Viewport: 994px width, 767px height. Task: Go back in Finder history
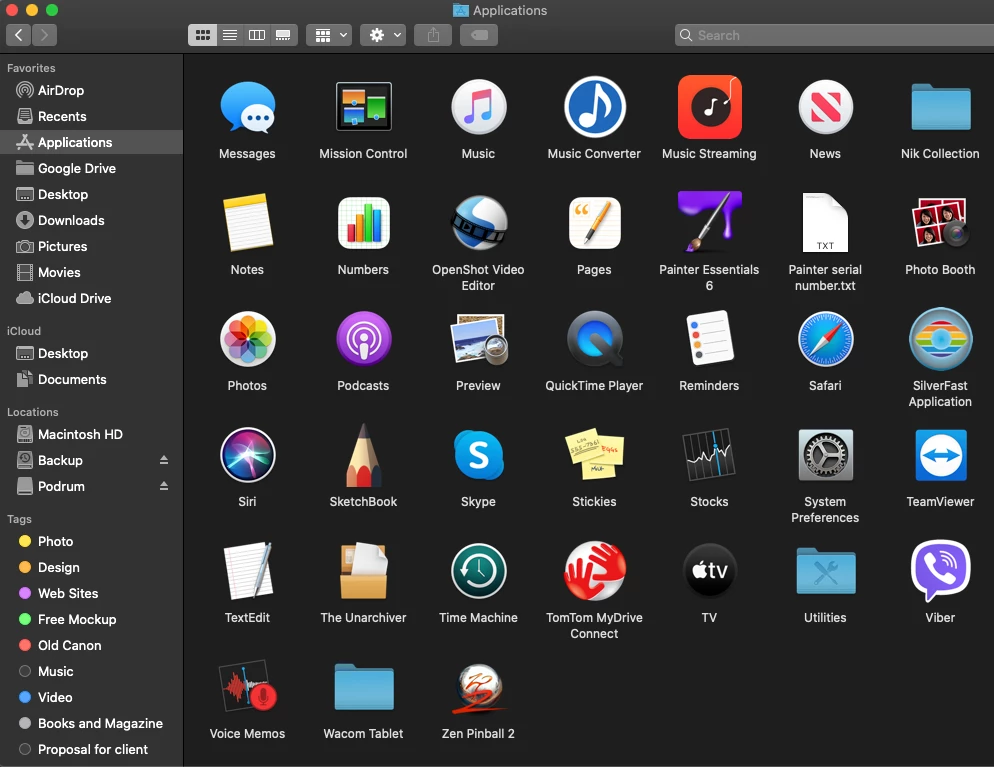click(x=18, y=35)
